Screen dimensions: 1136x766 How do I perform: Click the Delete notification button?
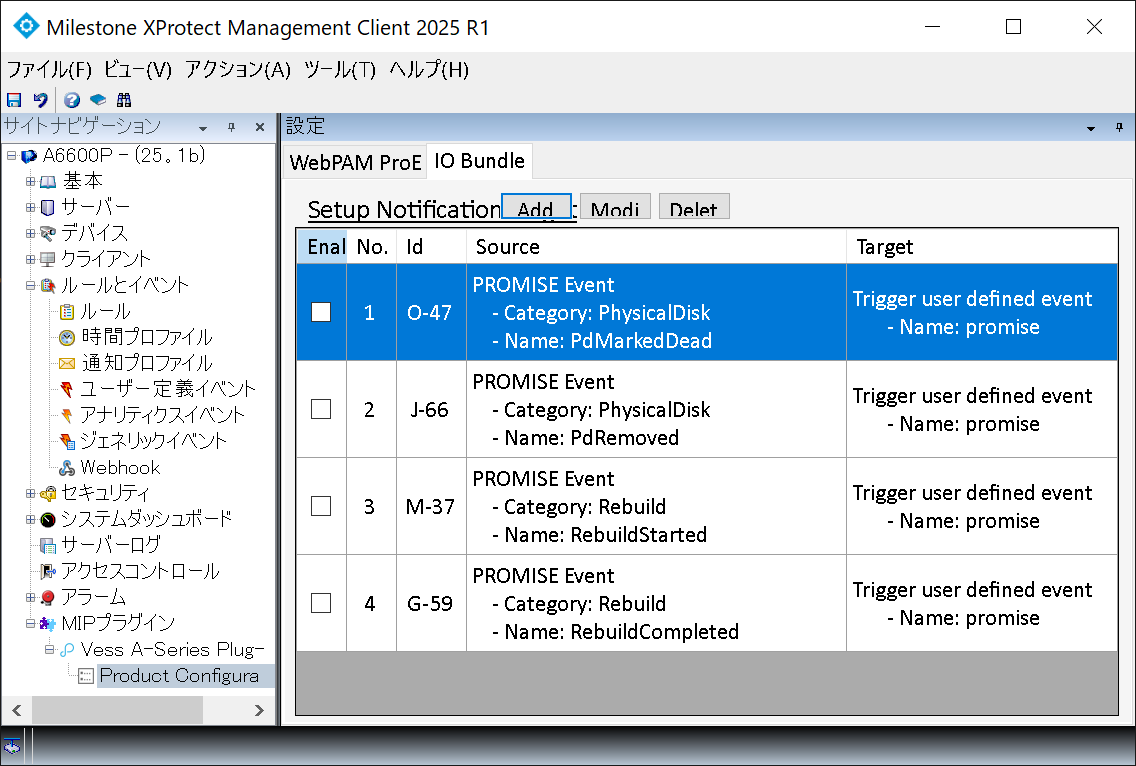694,207
